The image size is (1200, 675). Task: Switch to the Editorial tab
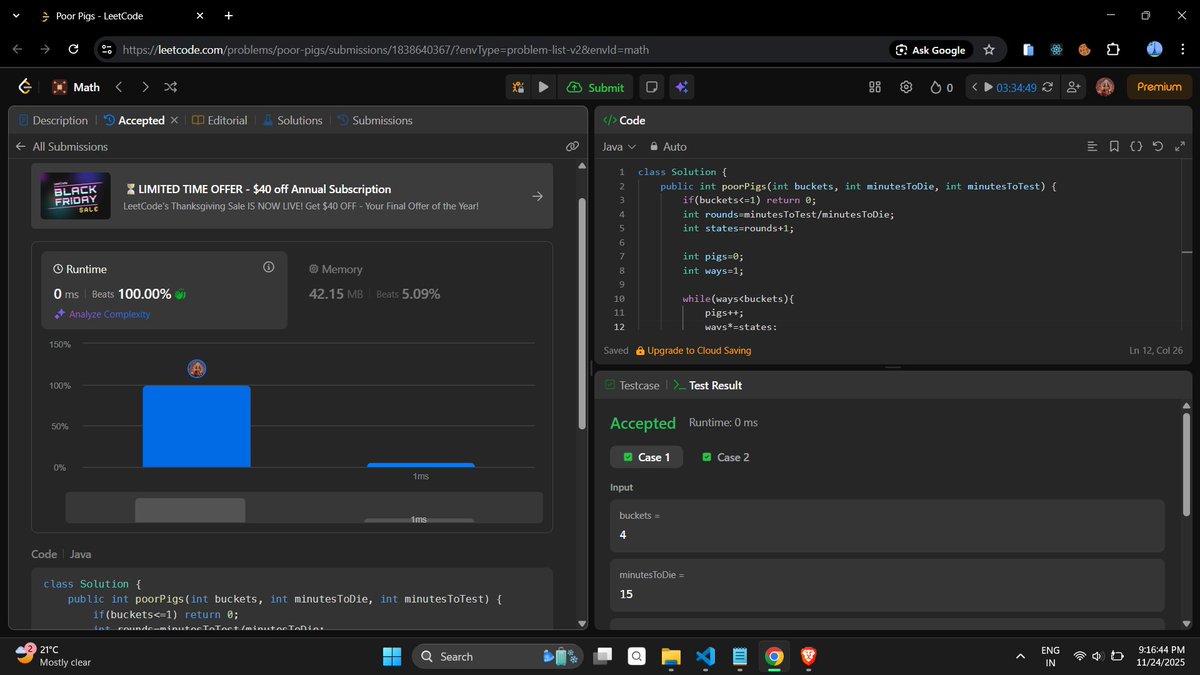(x=219, y=120)
